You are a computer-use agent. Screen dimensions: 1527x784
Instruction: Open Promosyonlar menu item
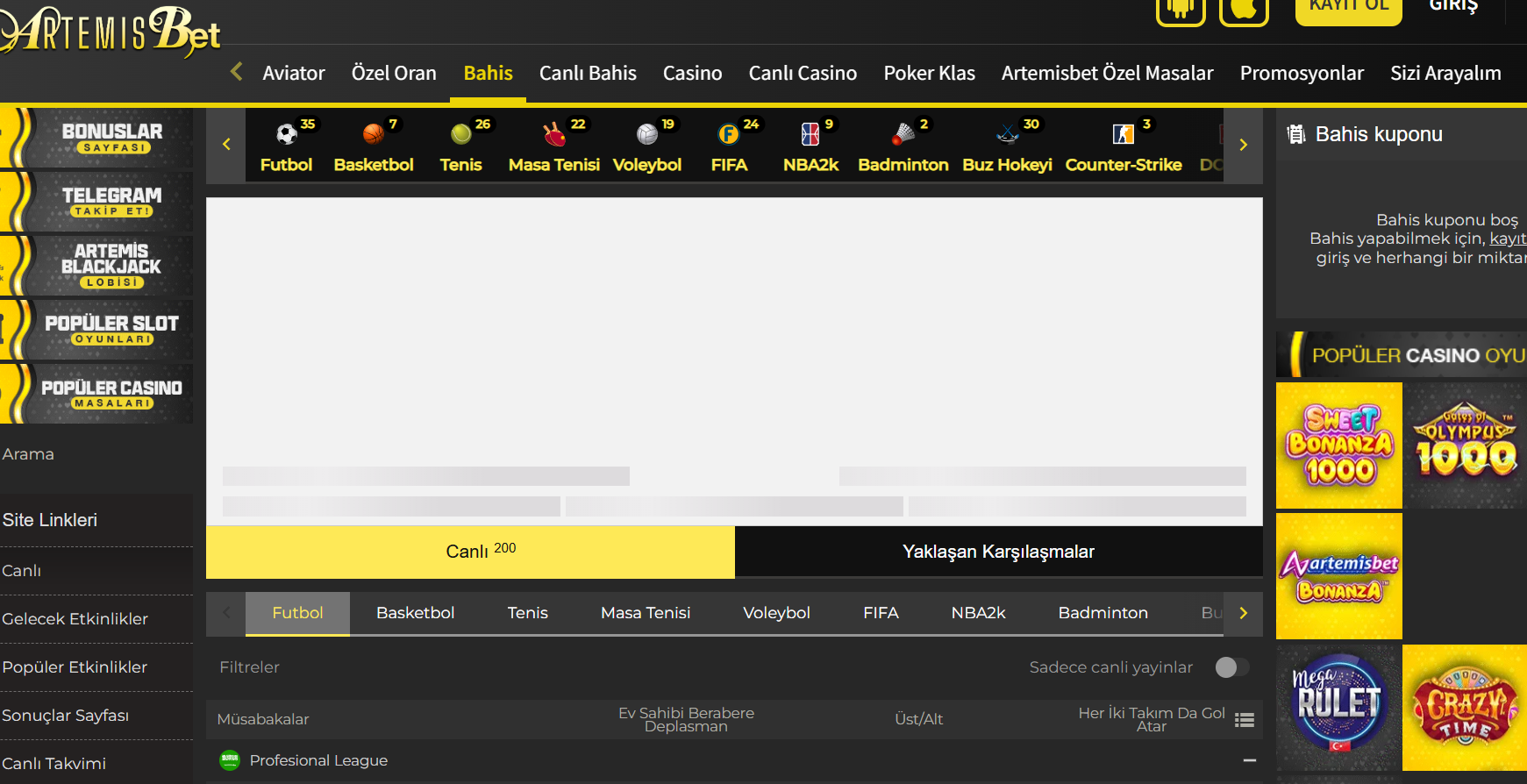1302,73
